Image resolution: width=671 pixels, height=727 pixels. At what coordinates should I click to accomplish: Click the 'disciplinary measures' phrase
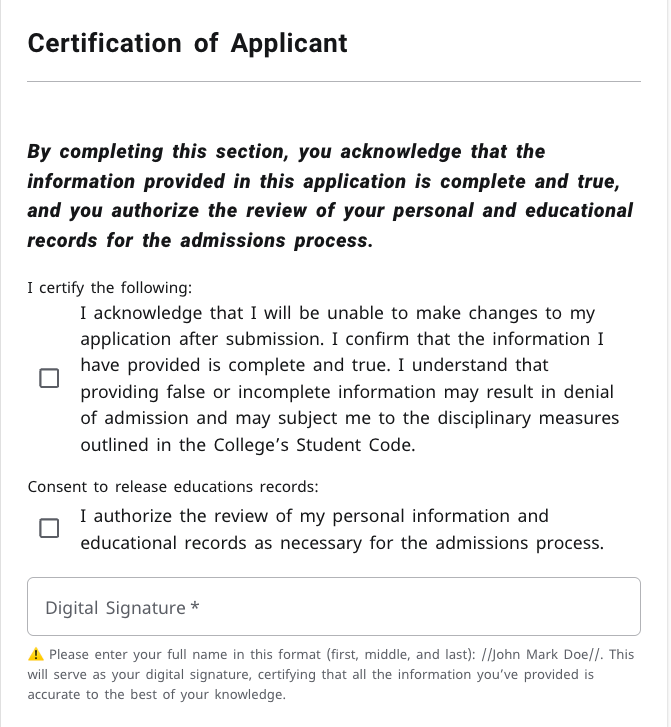point(528,419)
